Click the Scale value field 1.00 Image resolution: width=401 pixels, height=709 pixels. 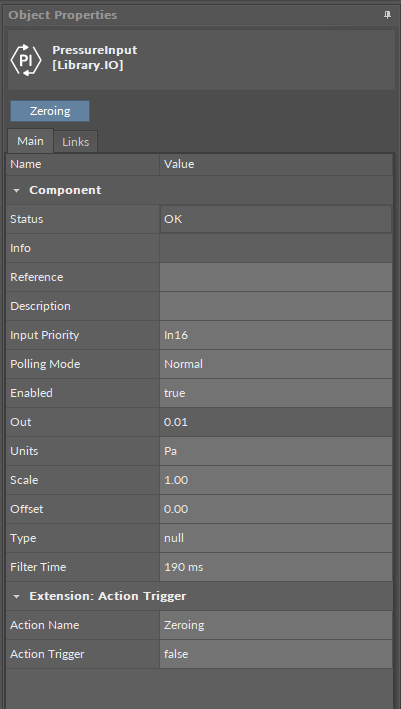[276, 480]
